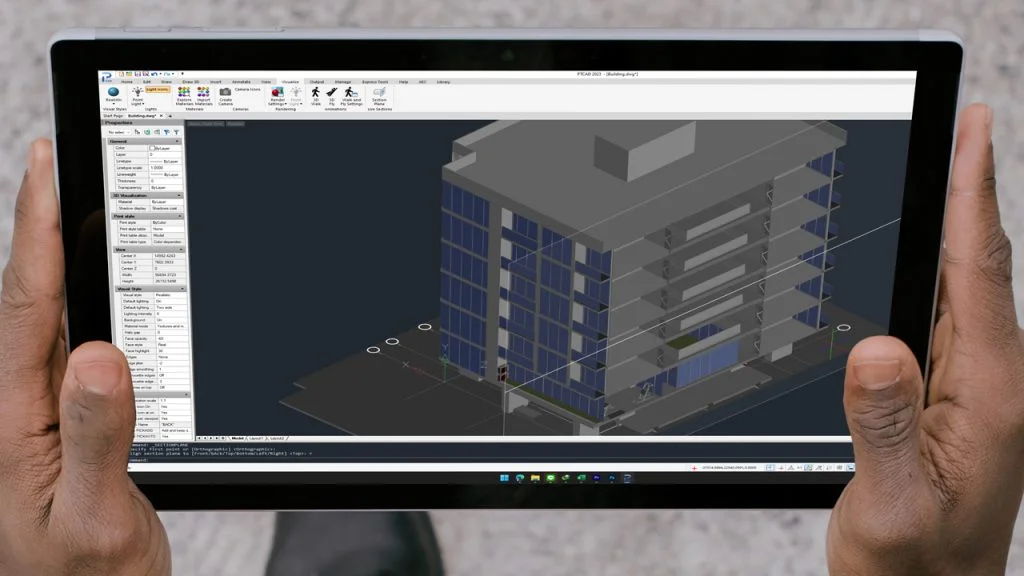The height and width of the screenshot is (576, 1024).
Task: Click the Transparency ByLayer field
Action: click(167, 187)
